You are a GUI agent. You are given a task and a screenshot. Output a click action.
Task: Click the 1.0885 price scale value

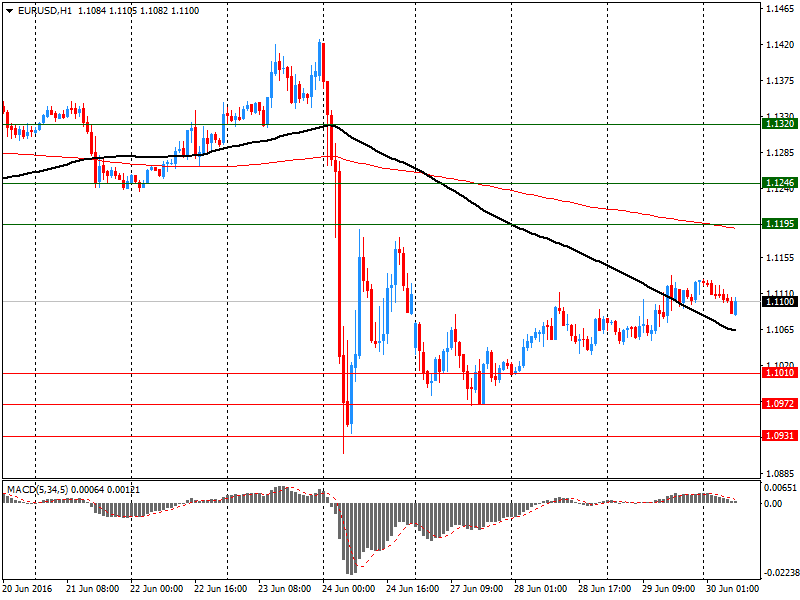tap(780, 473)
